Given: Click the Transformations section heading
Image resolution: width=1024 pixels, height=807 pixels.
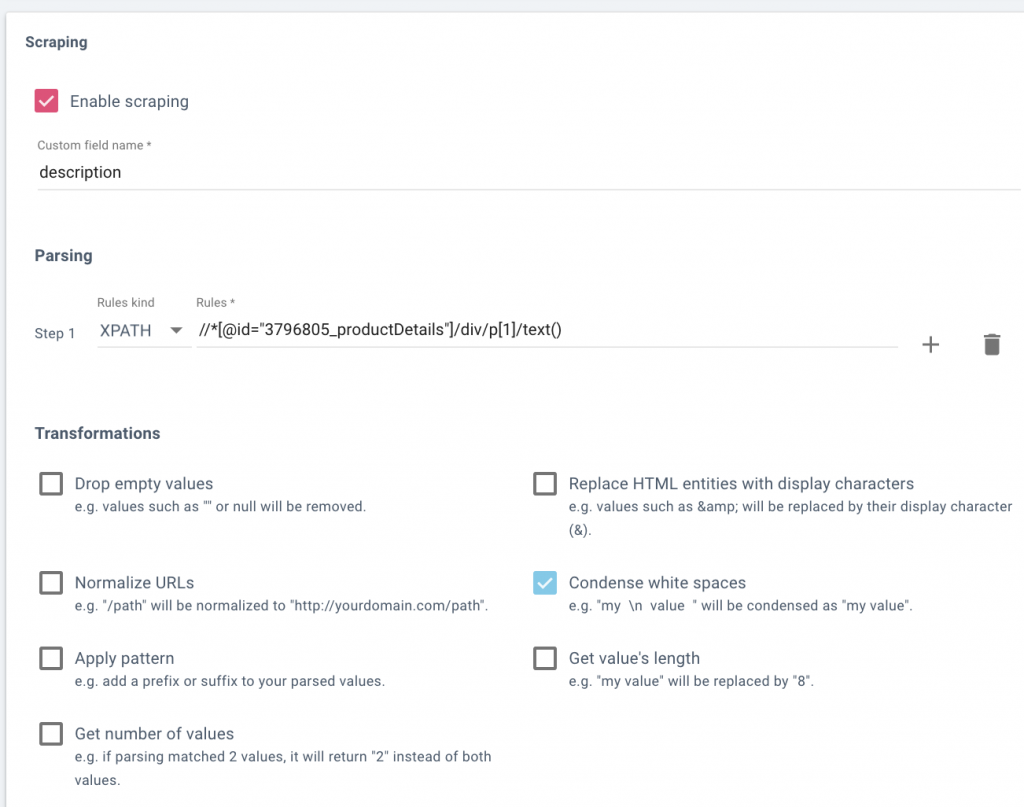Looking at the screenshot, I should [x=97, y=433].
